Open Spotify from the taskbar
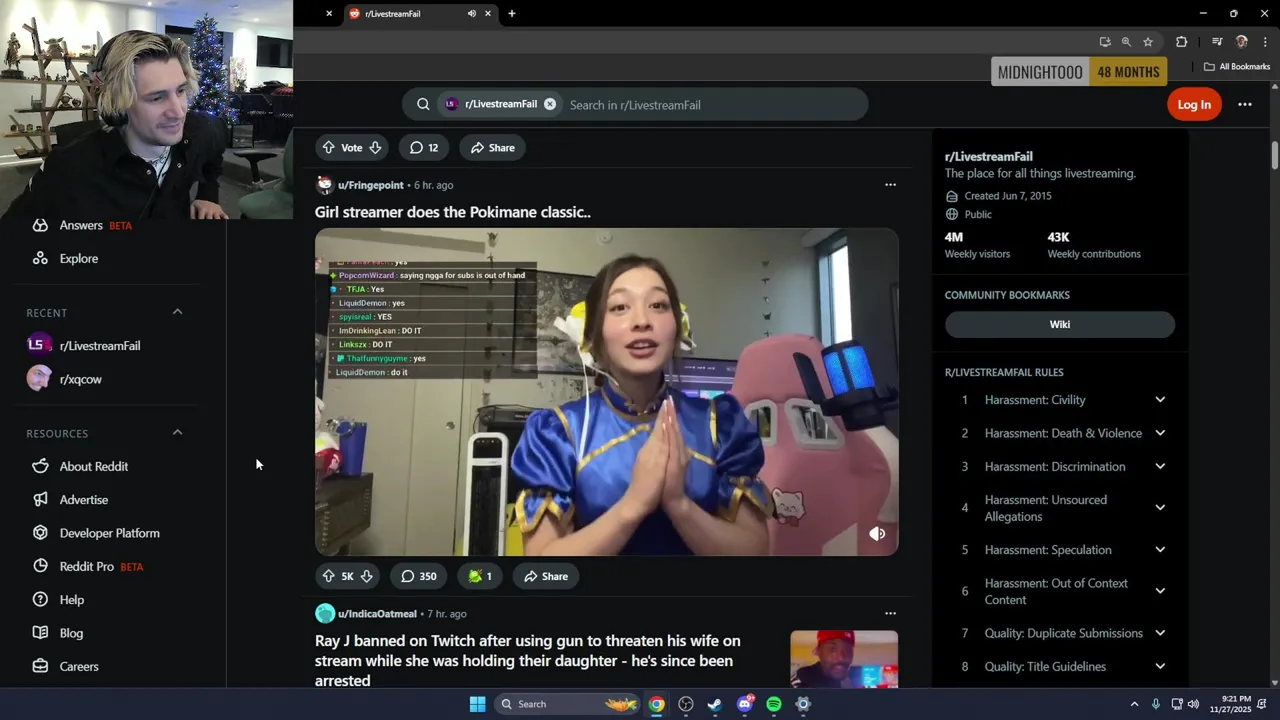Screen dimensions: 1280x720 (x=774, y=704)
